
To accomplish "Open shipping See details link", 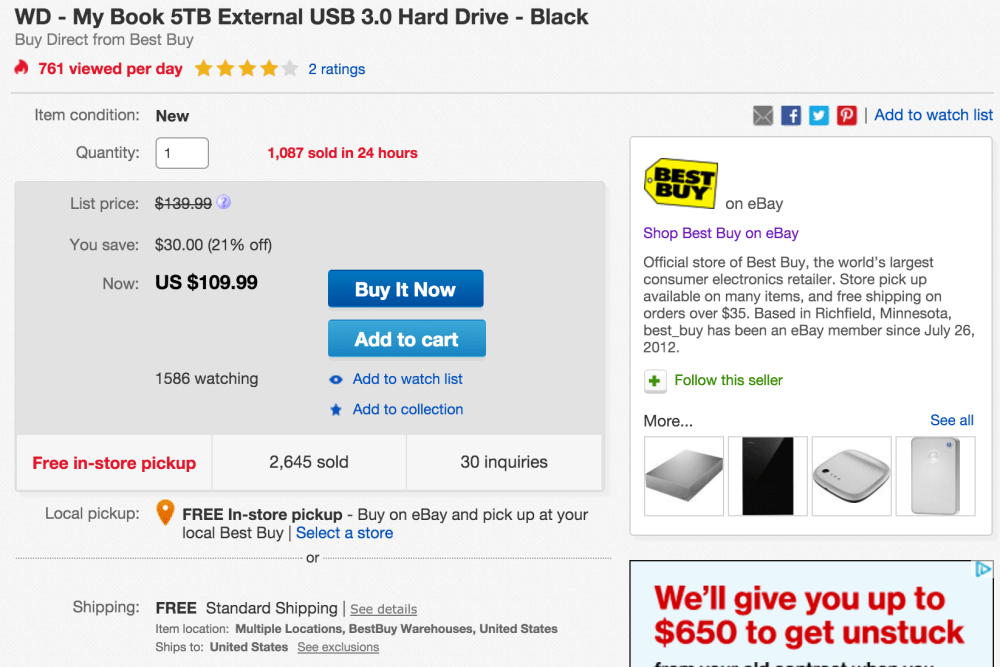I will click(383, 609).
